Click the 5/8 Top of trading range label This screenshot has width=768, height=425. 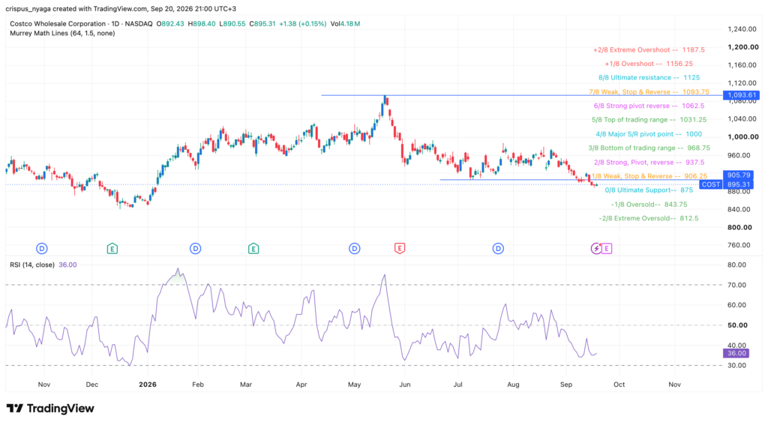[649, 119]
